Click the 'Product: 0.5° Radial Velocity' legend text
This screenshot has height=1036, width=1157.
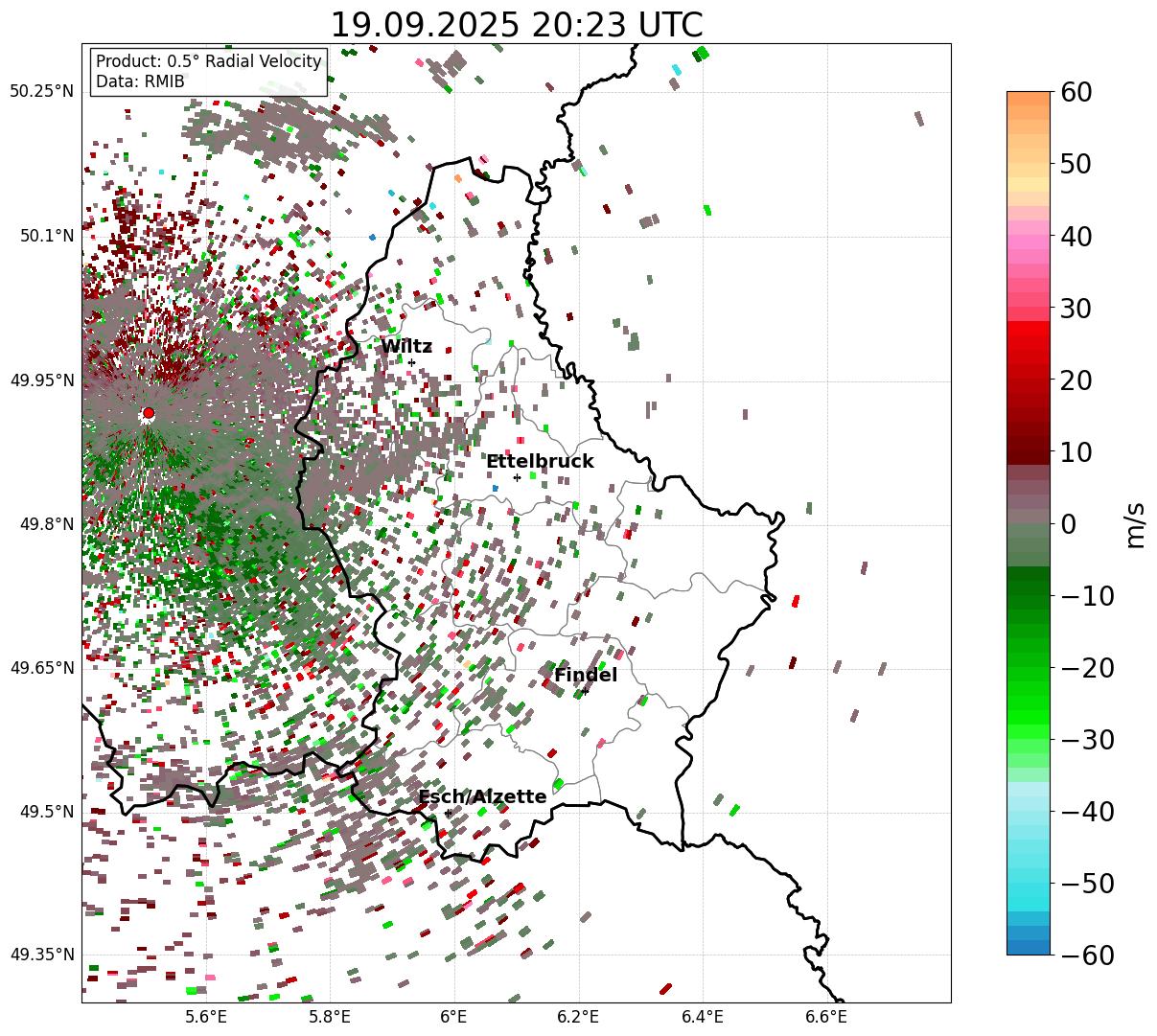[x=209, y=61]
